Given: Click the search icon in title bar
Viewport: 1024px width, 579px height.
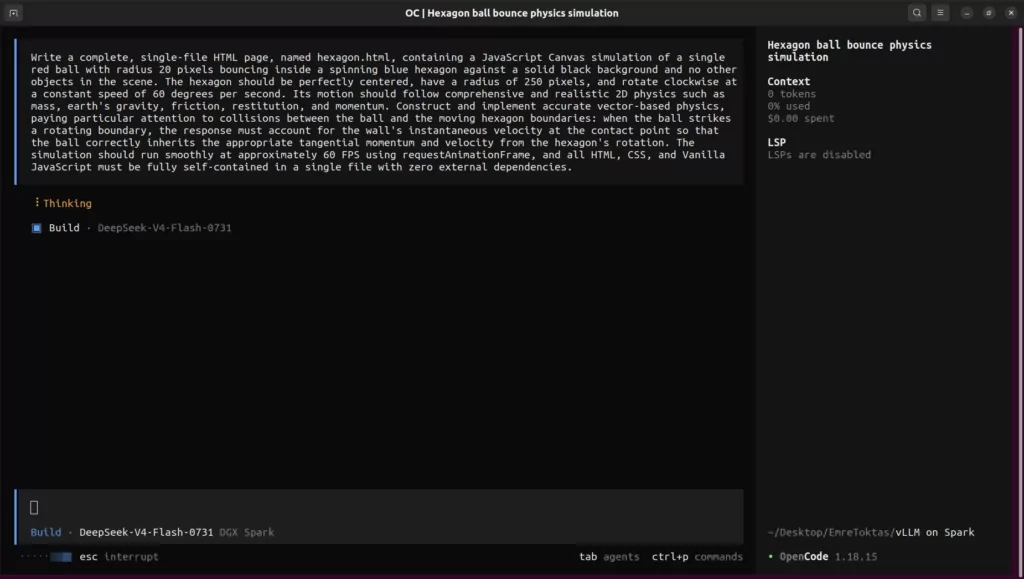Looking at the screenshot, I should pos(917,12).
